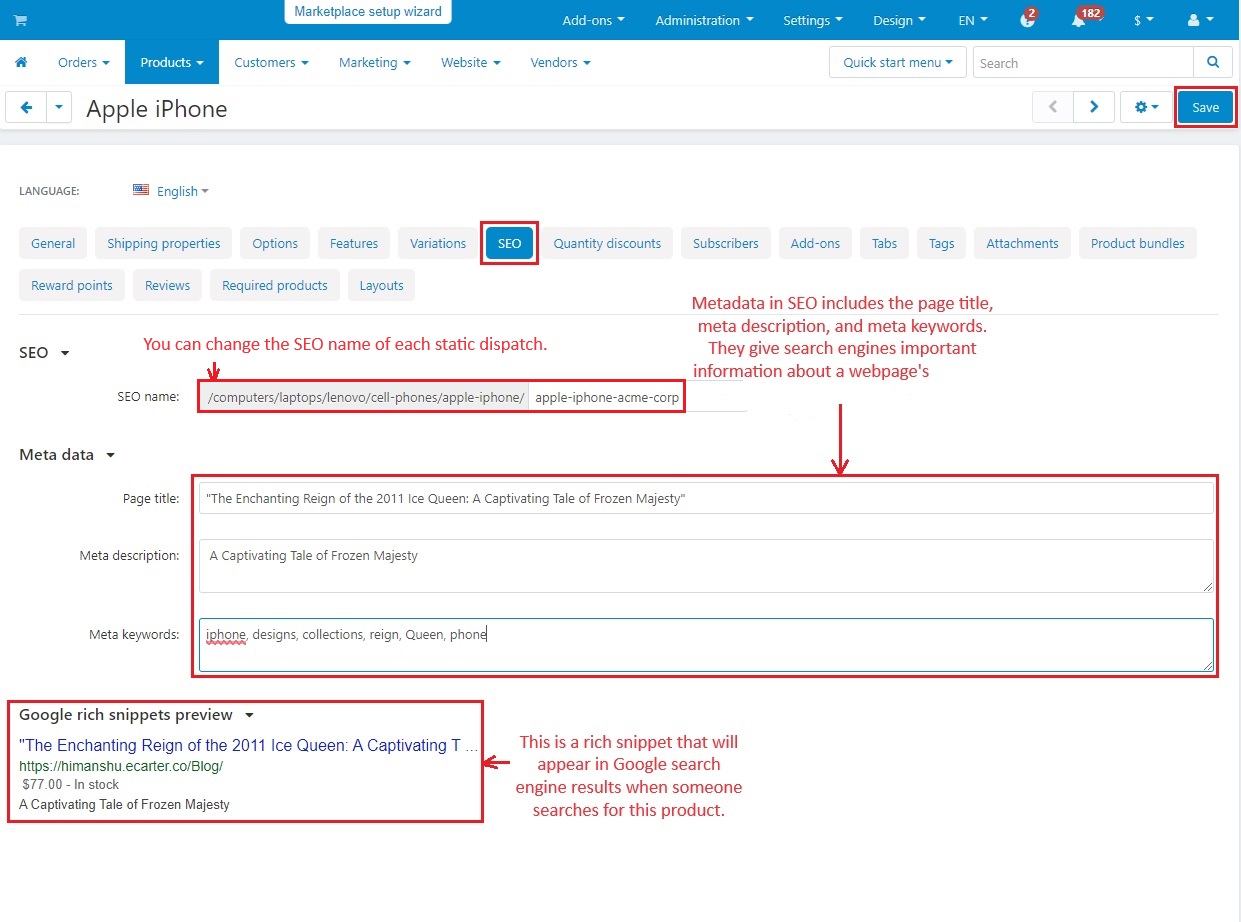Open the Website menu
This screenshot has height=922, width=1241.
470,62
